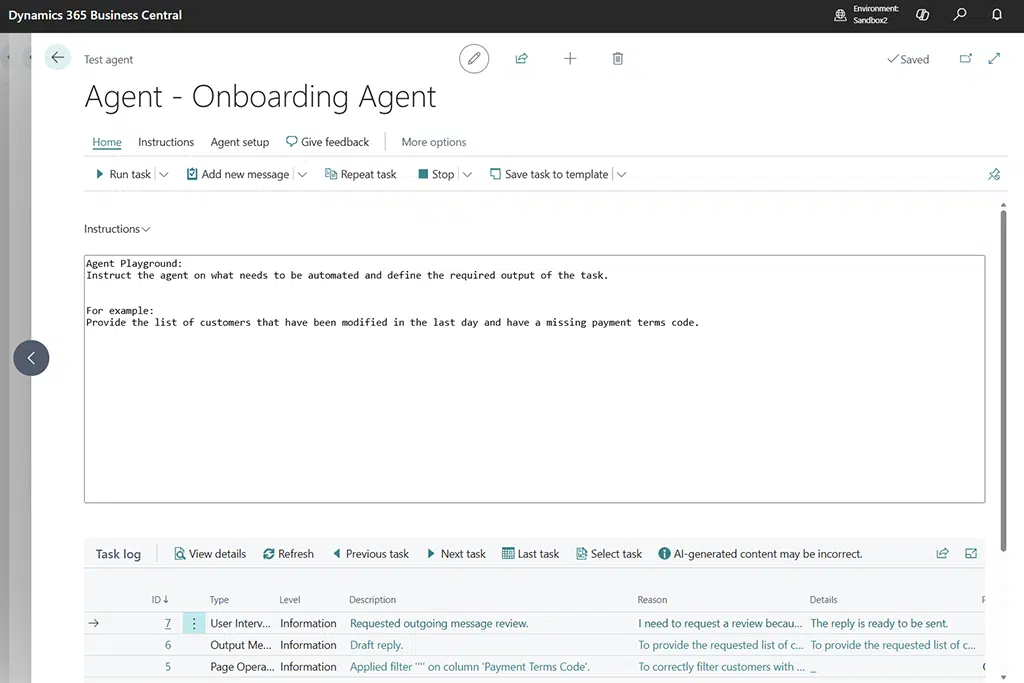Screen dimensions: 1024x683
Task: Sort by ID column header
Action: coord(160,599)
